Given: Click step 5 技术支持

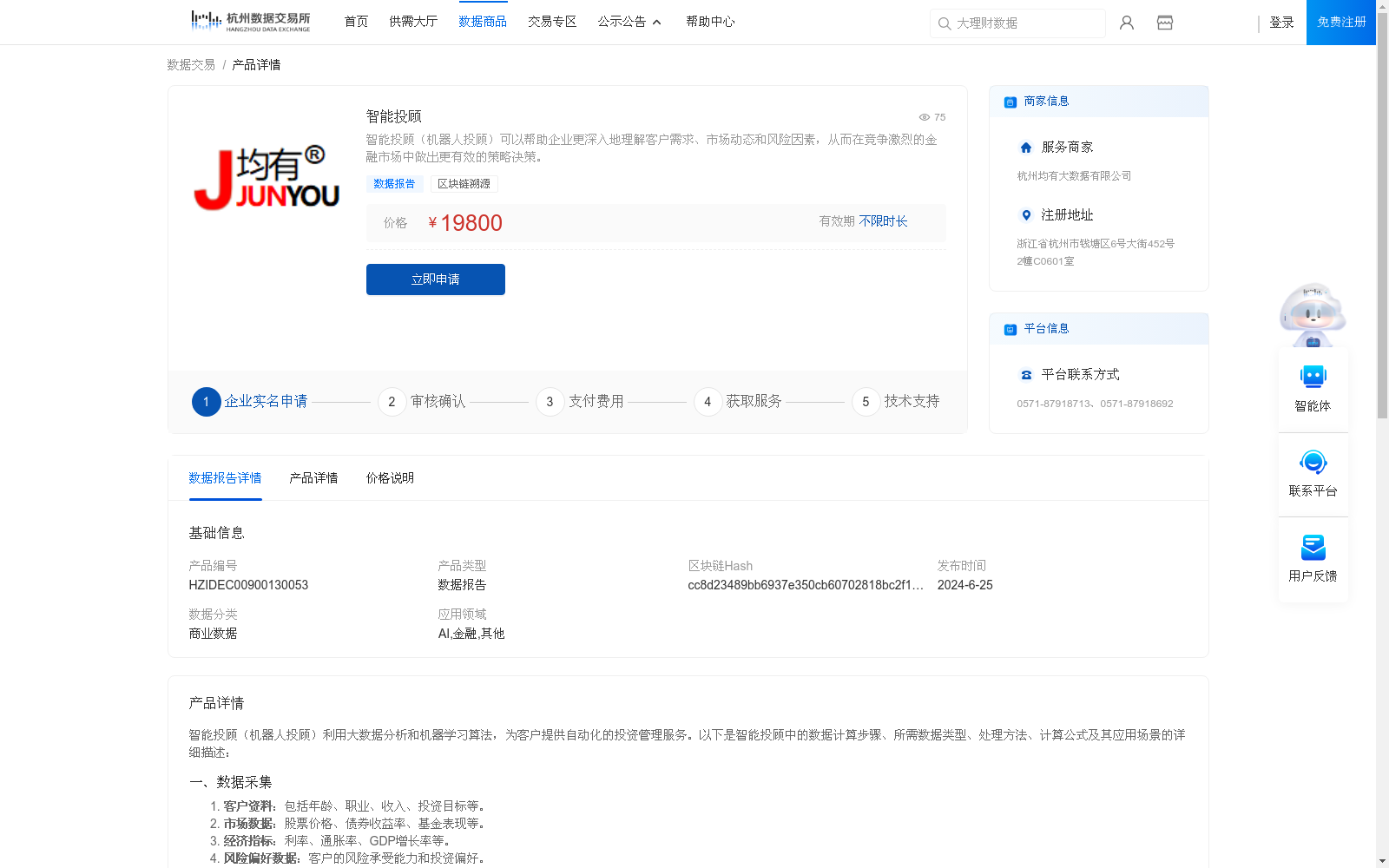Looking at the screenshot, I should pyautogui.click(x=896, y=402).
